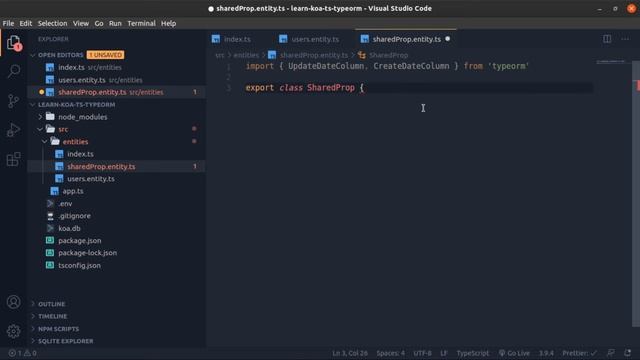
Task: Click TypeScript language mode selector
Action: 473,353
